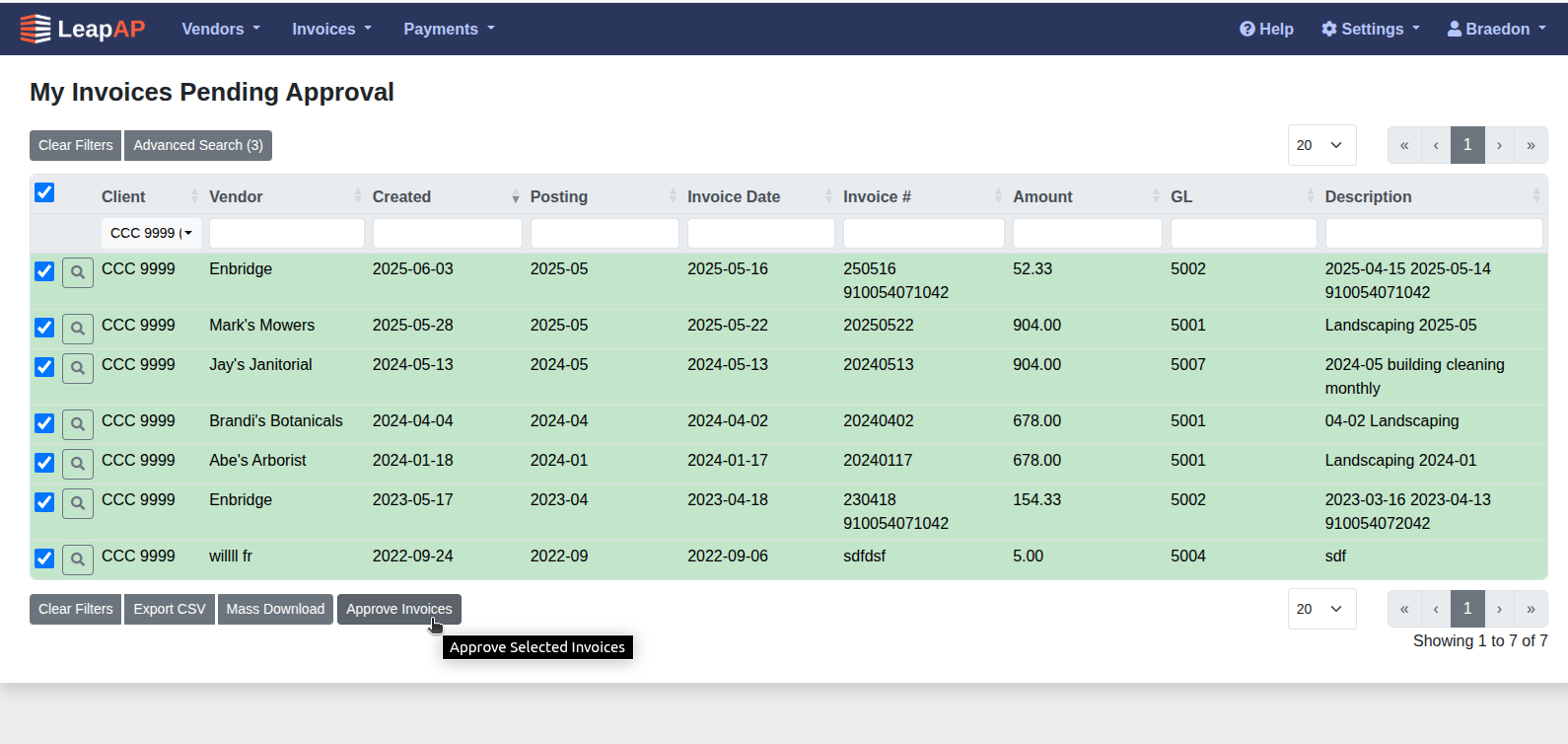The width and height of the screenshot is (1568, 744).
Task: Open magnifier for Mark's Mowers invoice
Action: (78, 329)
